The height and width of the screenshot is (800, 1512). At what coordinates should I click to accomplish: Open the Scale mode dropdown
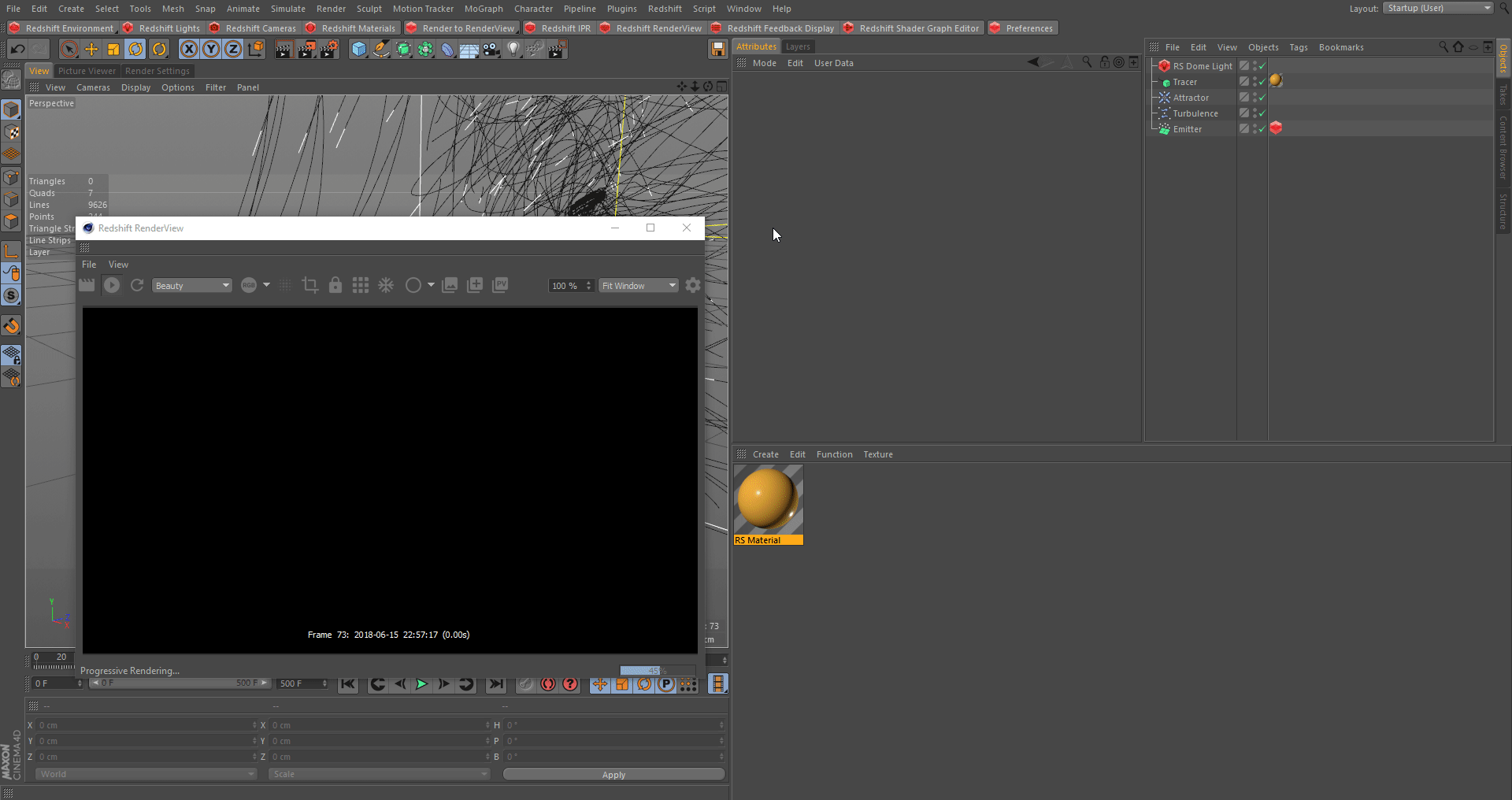(x=380, y=774)
